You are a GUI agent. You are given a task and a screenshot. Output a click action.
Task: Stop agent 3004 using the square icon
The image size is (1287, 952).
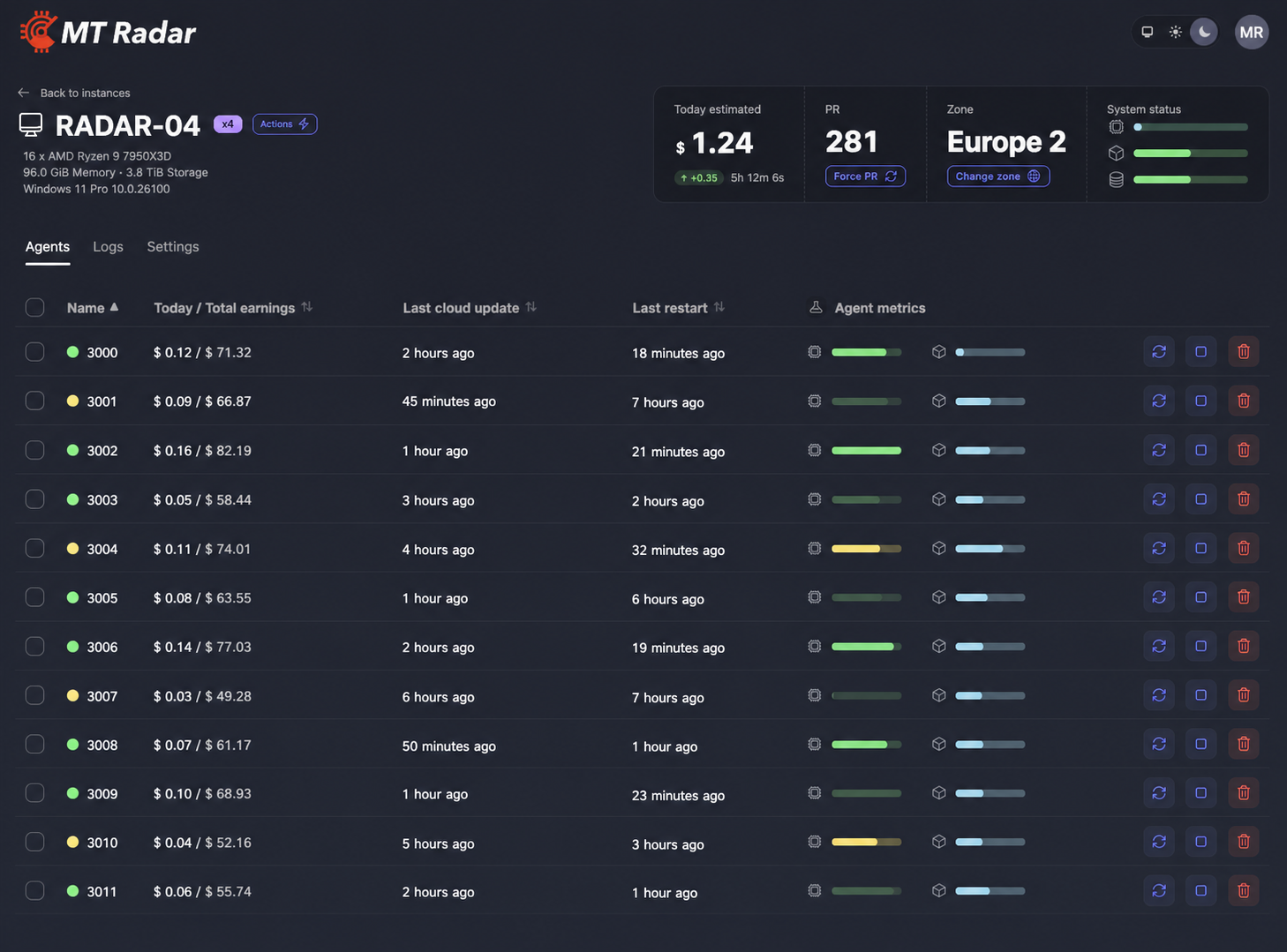pos(1200,548)
